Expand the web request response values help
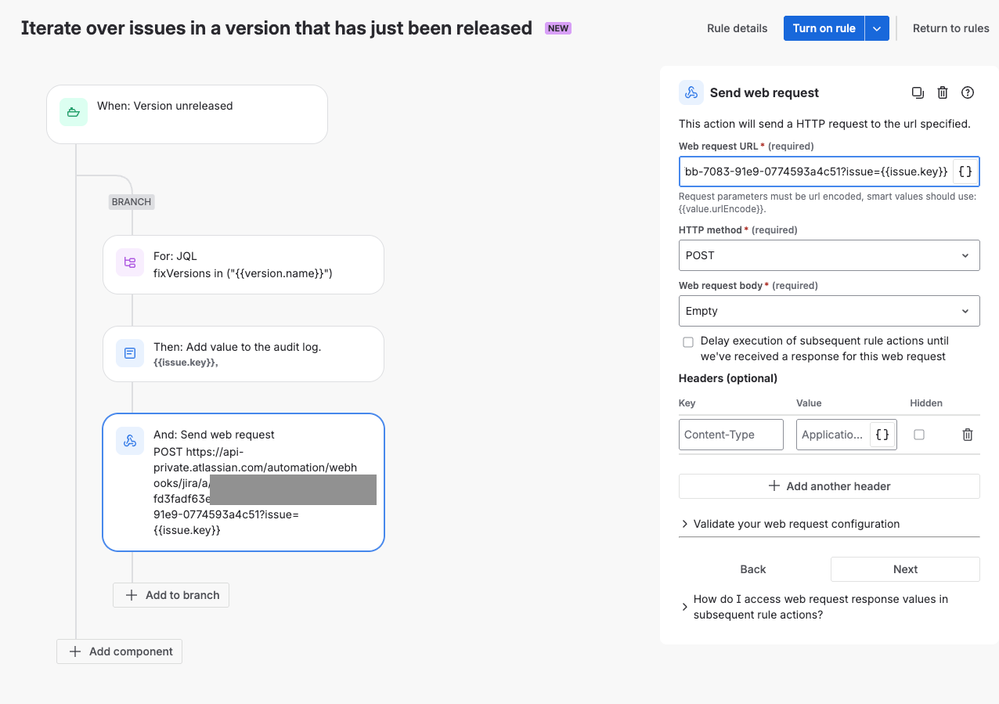Viewport: 999px width, 704px height. [x=820, y=607]
